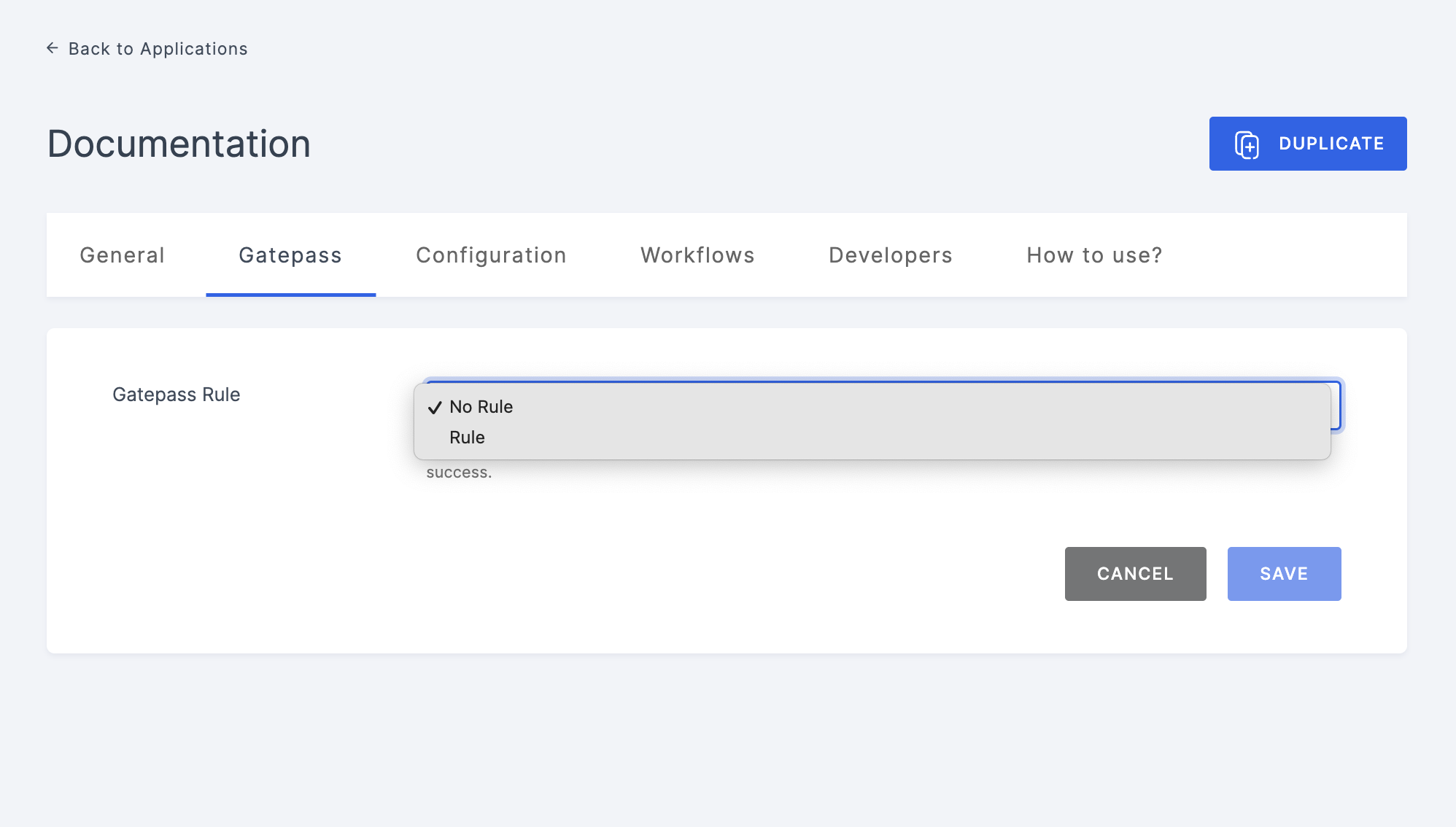Switch to the General tab
The height and width of the screenshot is (827, 1456).
pos(122,254)
